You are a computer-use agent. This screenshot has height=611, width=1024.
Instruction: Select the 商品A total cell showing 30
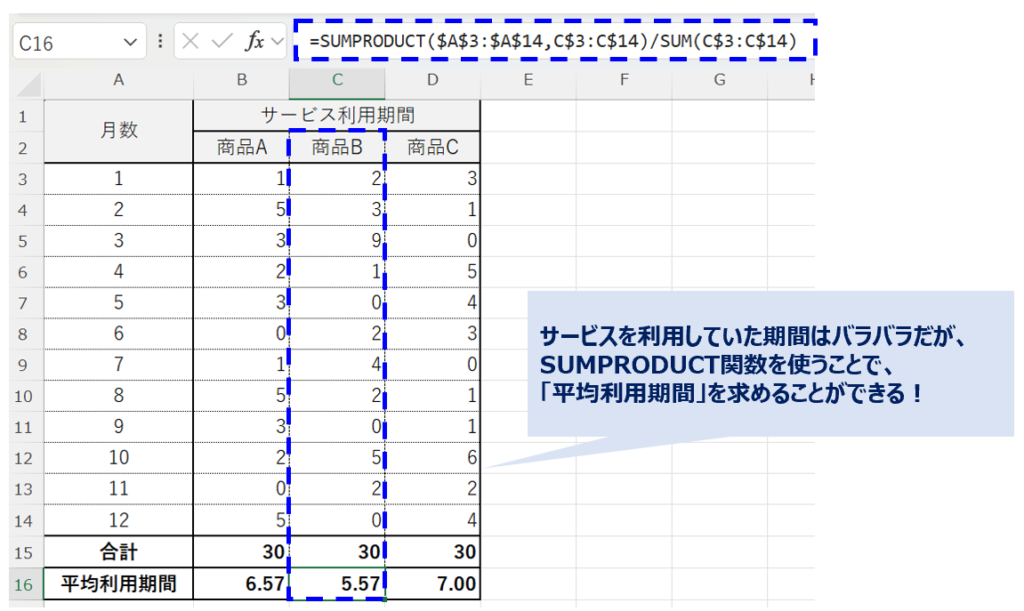[242, 552]
